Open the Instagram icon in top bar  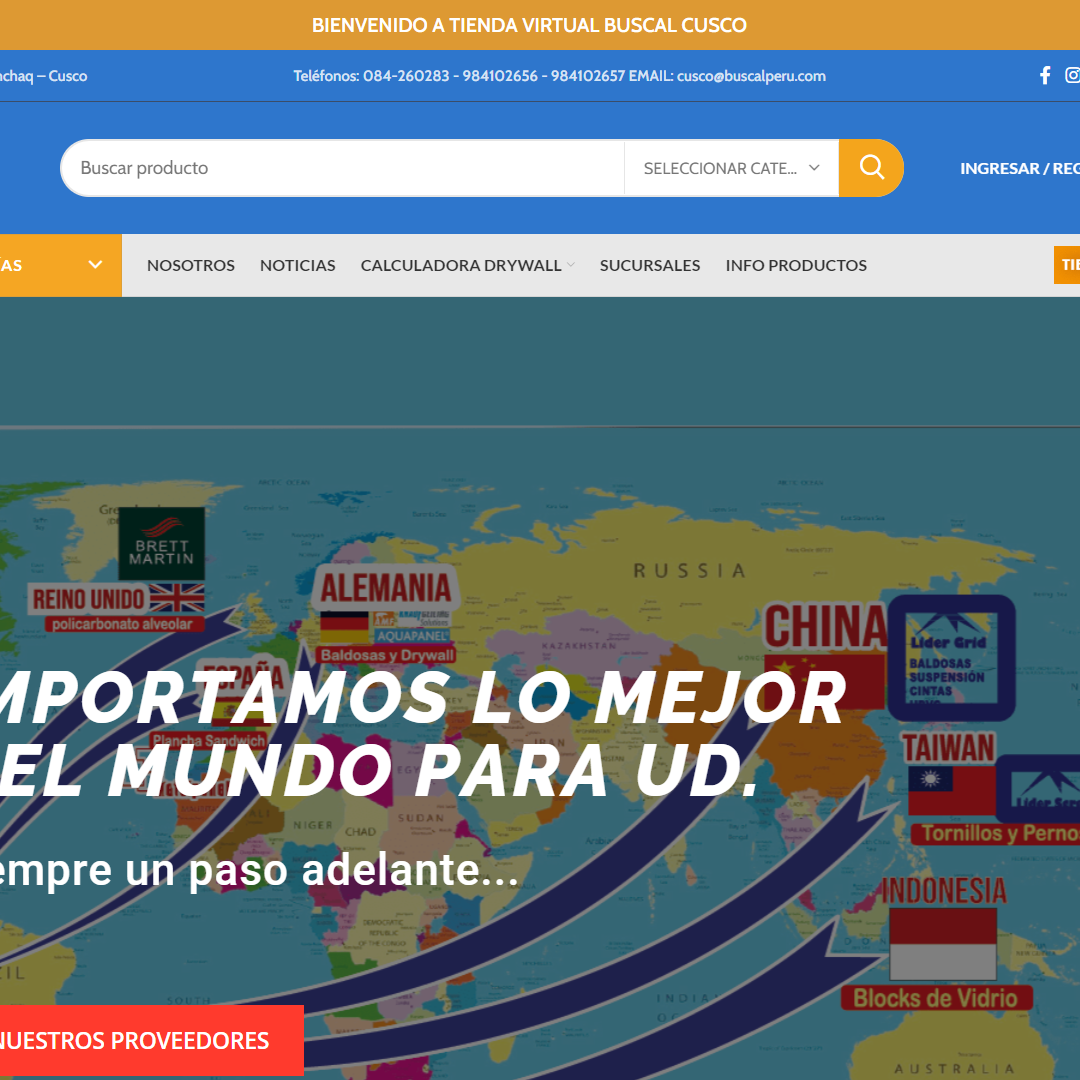coord(1072,76)
